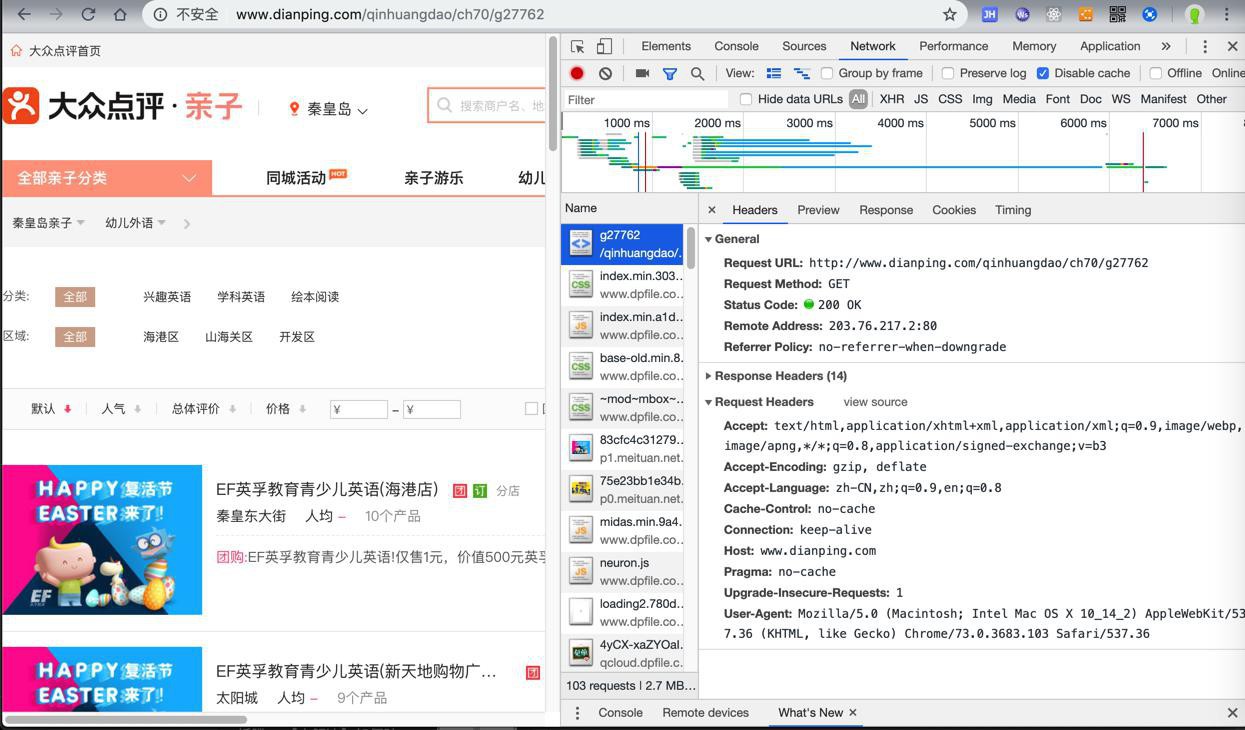Close request details pane with X

coord(711,210)
